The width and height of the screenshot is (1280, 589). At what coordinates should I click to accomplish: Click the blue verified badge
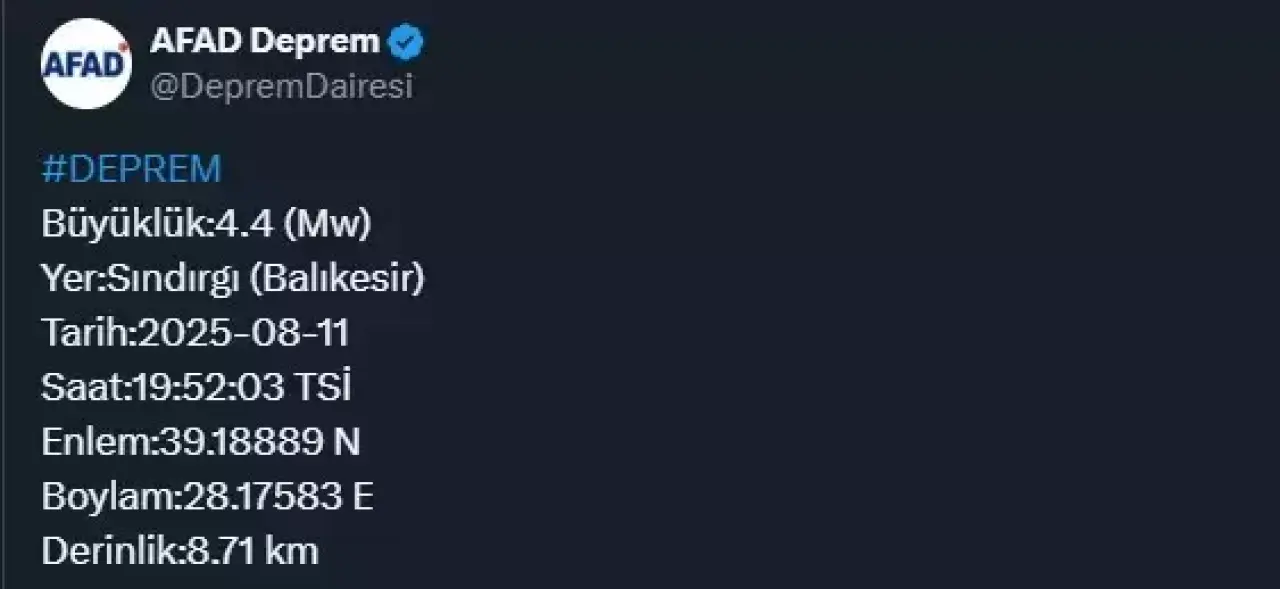pos(406,42)
